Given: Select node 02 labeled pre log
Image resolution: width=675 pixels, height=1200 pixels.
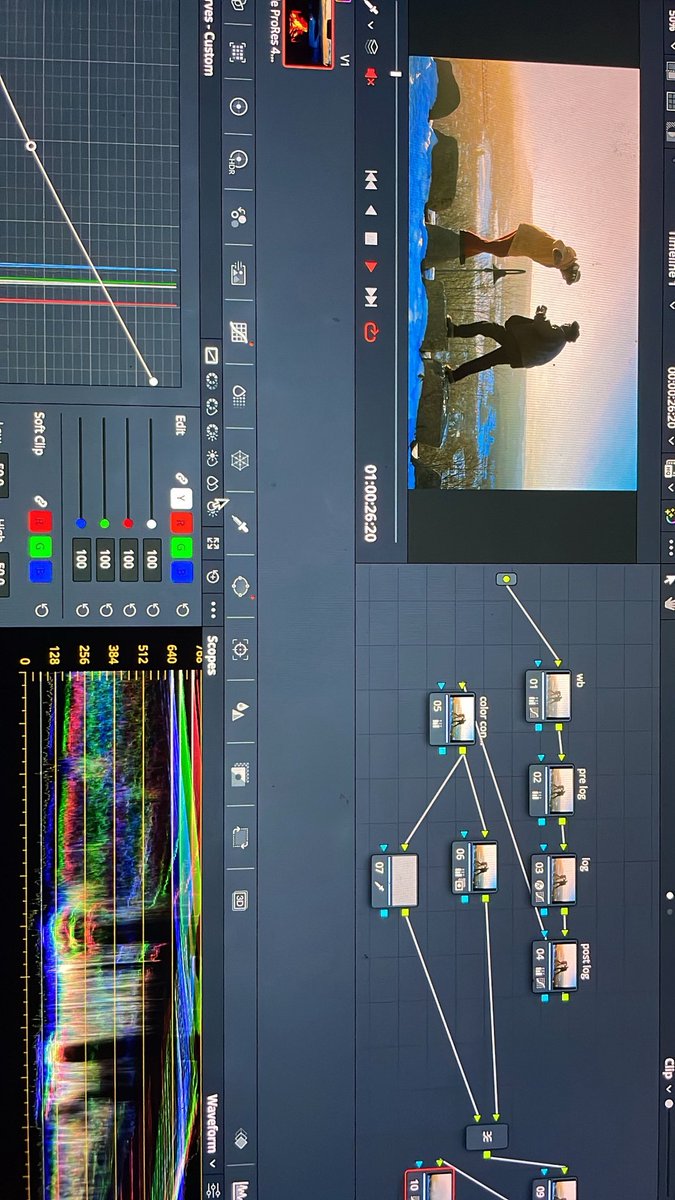Looking at the screenshot, I should pyautogui.click(x=552, y=790).
